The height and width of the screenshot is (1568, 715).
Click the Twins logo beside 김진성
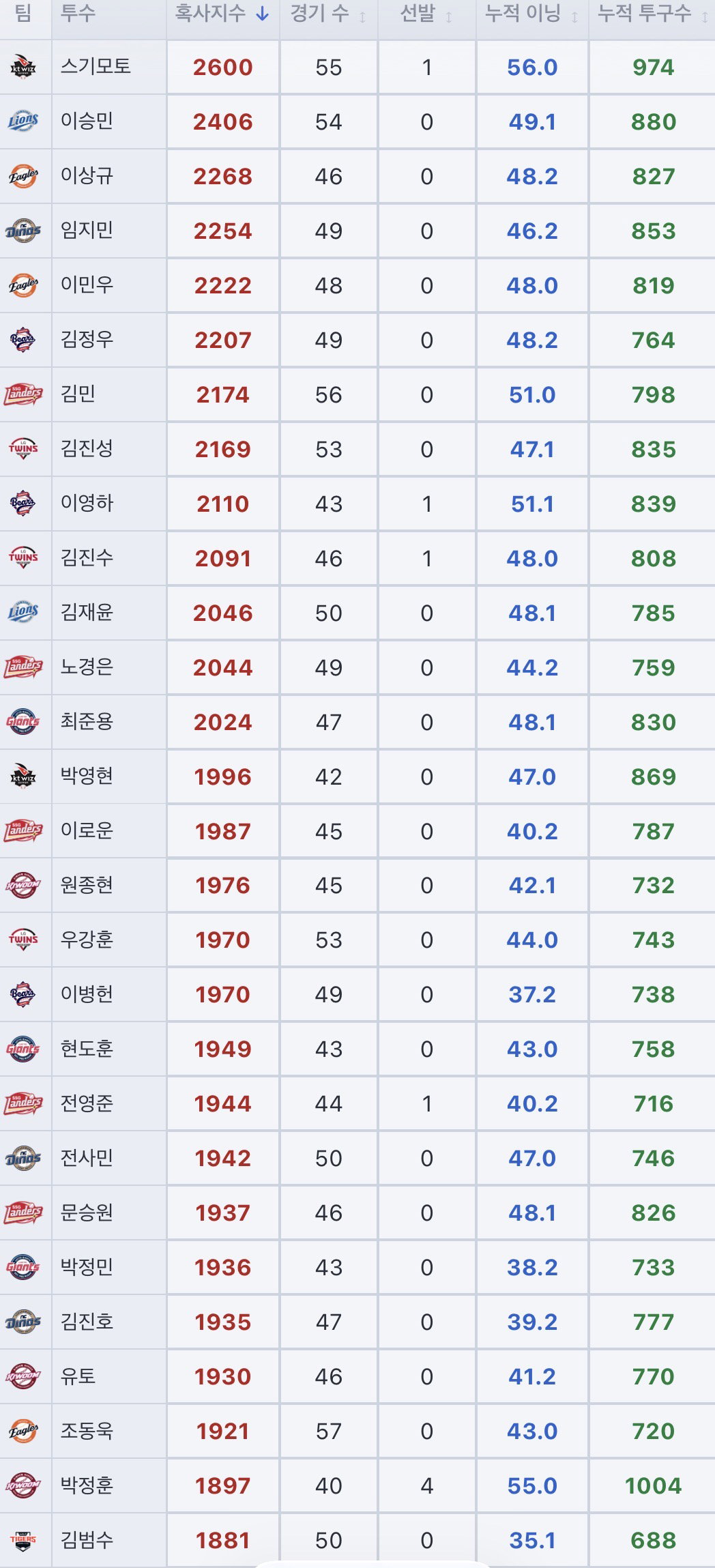click(23, 448)
